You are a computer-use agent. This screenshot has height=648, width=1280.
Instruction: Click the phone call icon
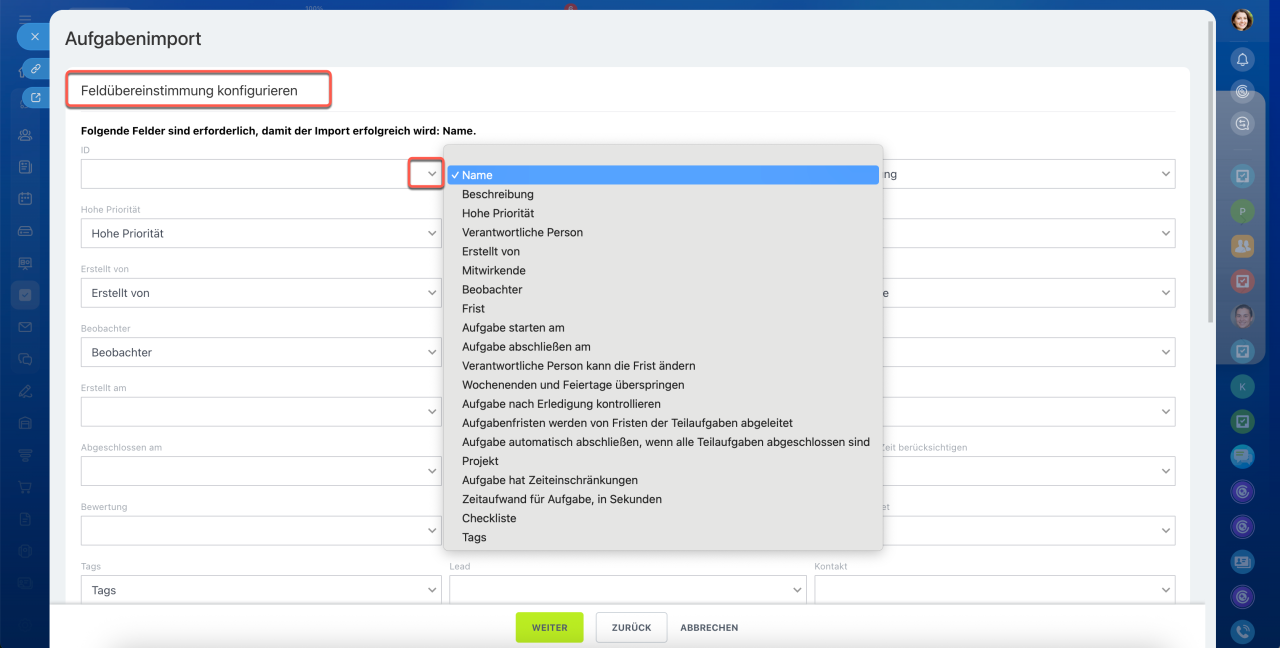[x=1242, y=631]
